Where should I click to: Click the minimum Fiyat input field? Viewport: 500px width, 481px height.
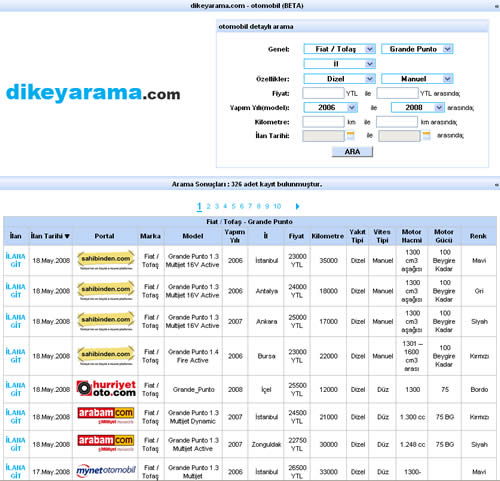point(323,93)
